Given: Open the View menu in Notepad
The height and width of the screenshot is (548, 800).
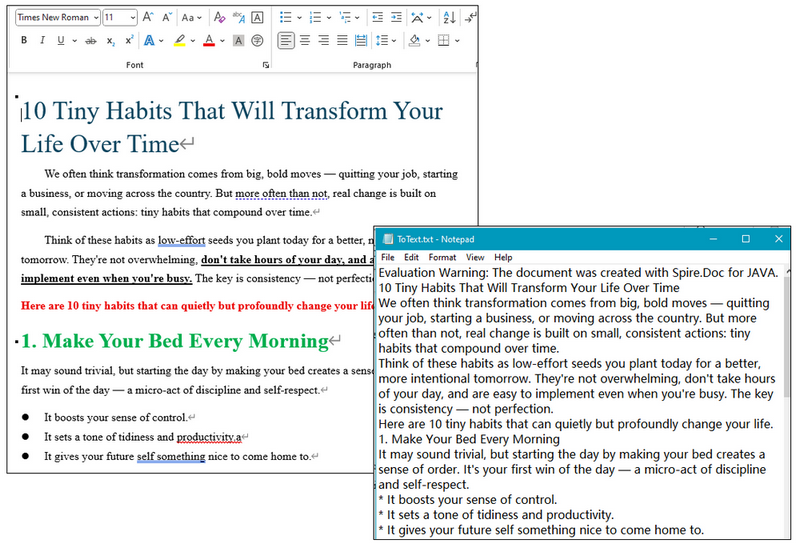Looking at the screenshot, I should pos(475,257).
